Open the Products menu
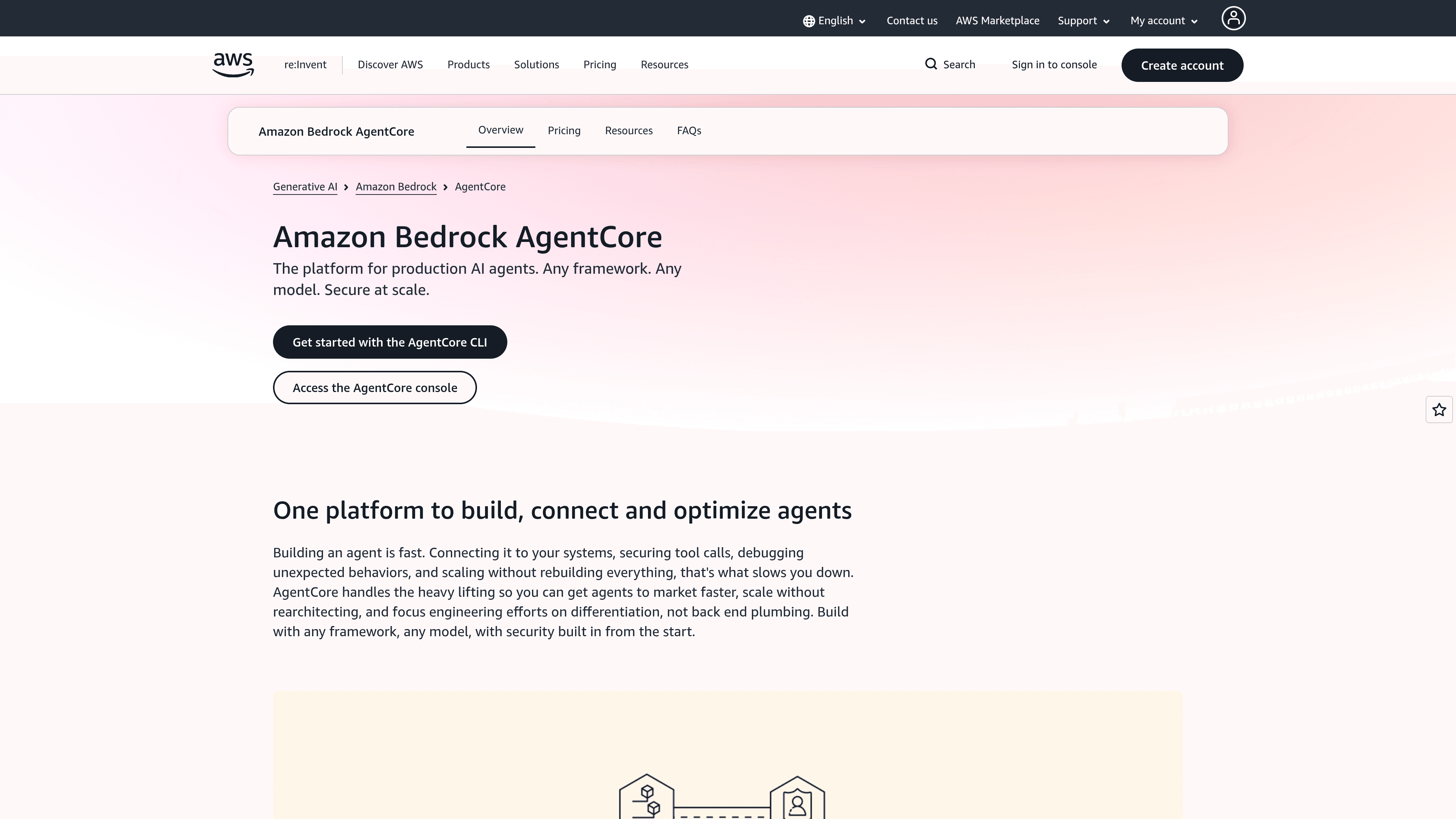This screenshot has height=819, width=1456. pyautogui.click(x=468, y=64)
